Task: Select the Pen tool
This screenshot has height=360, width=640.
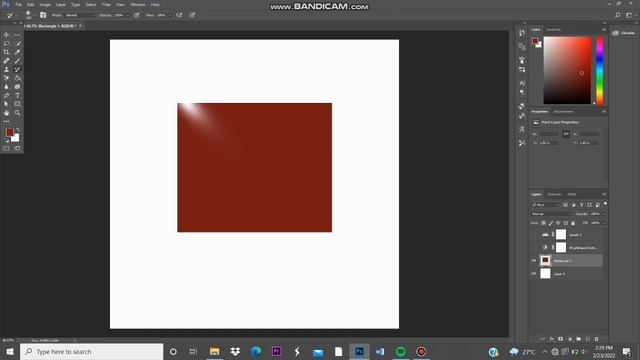Action: pos(6,96)
